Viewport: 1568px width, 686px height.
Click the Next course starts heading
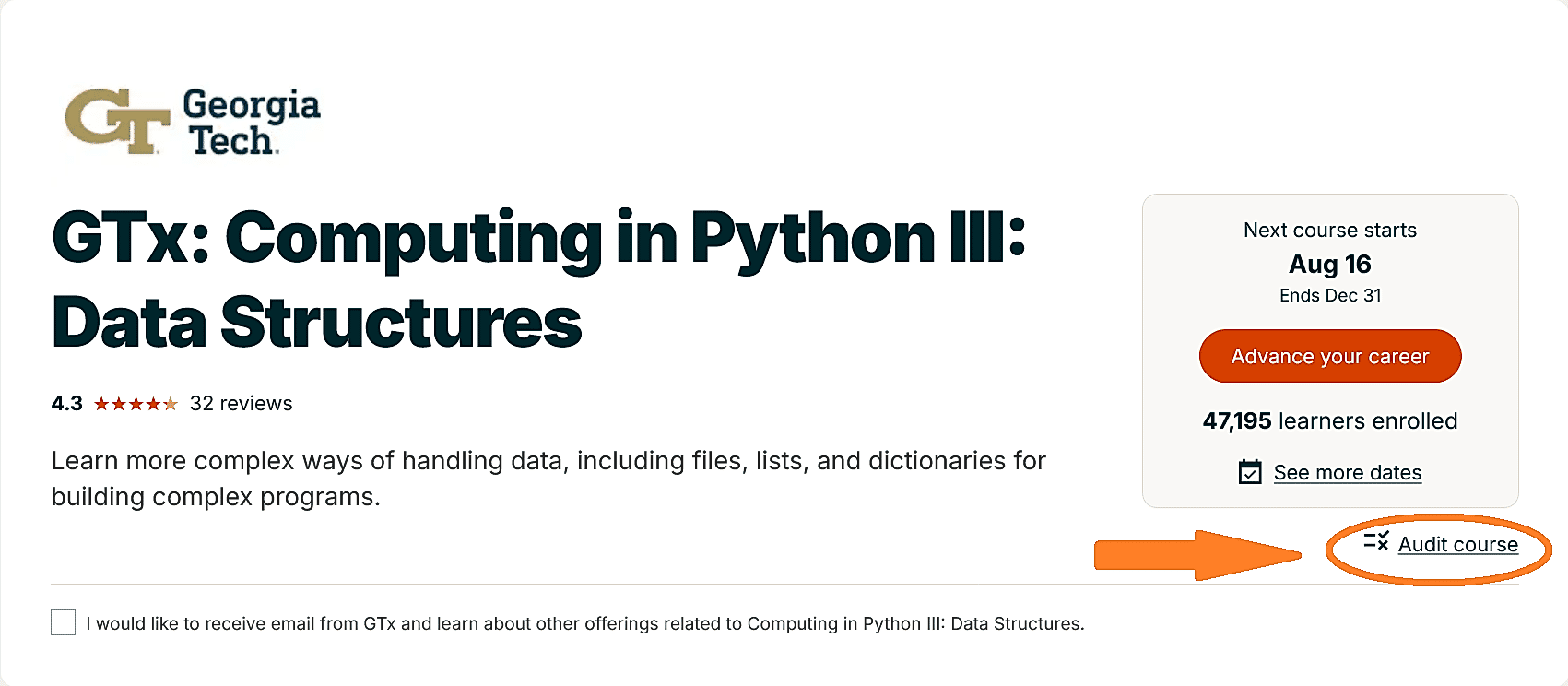pos(1330,231)
